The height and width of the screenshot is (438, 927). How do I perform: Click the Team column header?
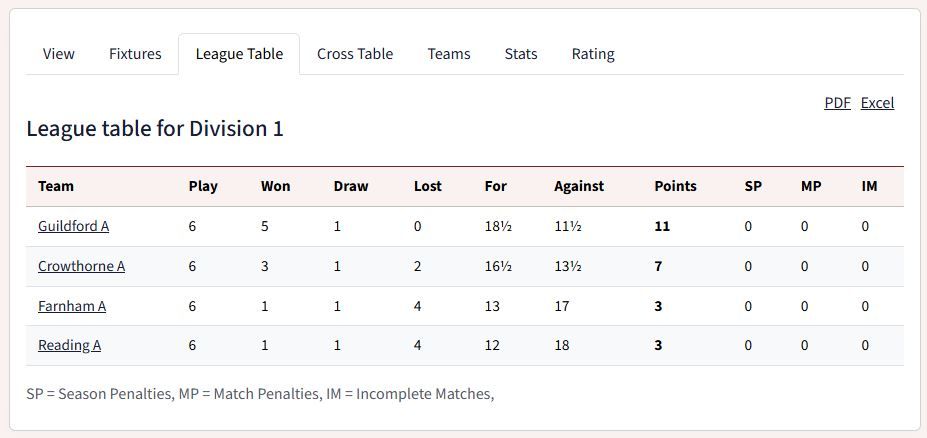pos(56,186)
